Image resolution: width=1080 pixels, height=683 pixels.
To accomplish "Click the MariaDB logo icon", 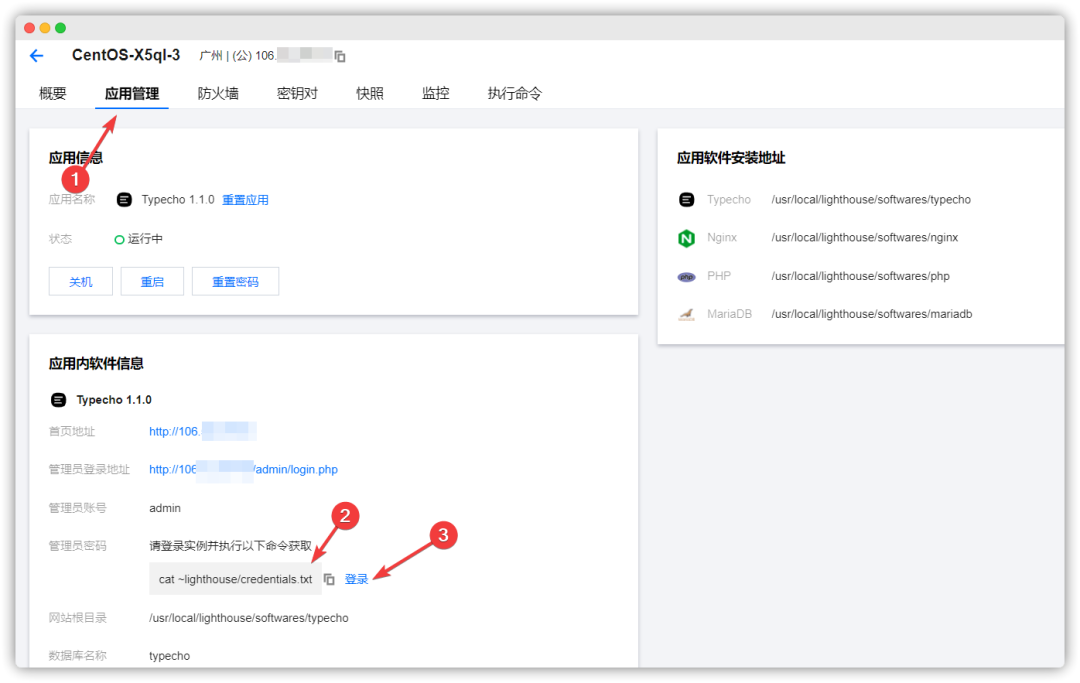I will point(687,315).
